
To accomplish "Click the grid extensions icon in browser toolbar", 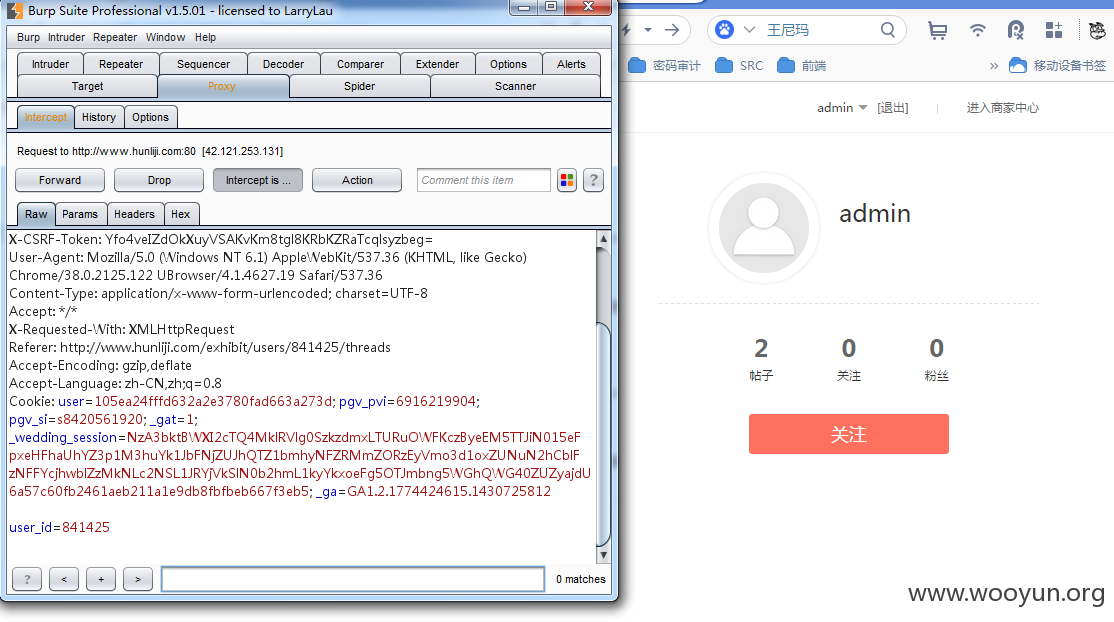I will (1054, 30).
